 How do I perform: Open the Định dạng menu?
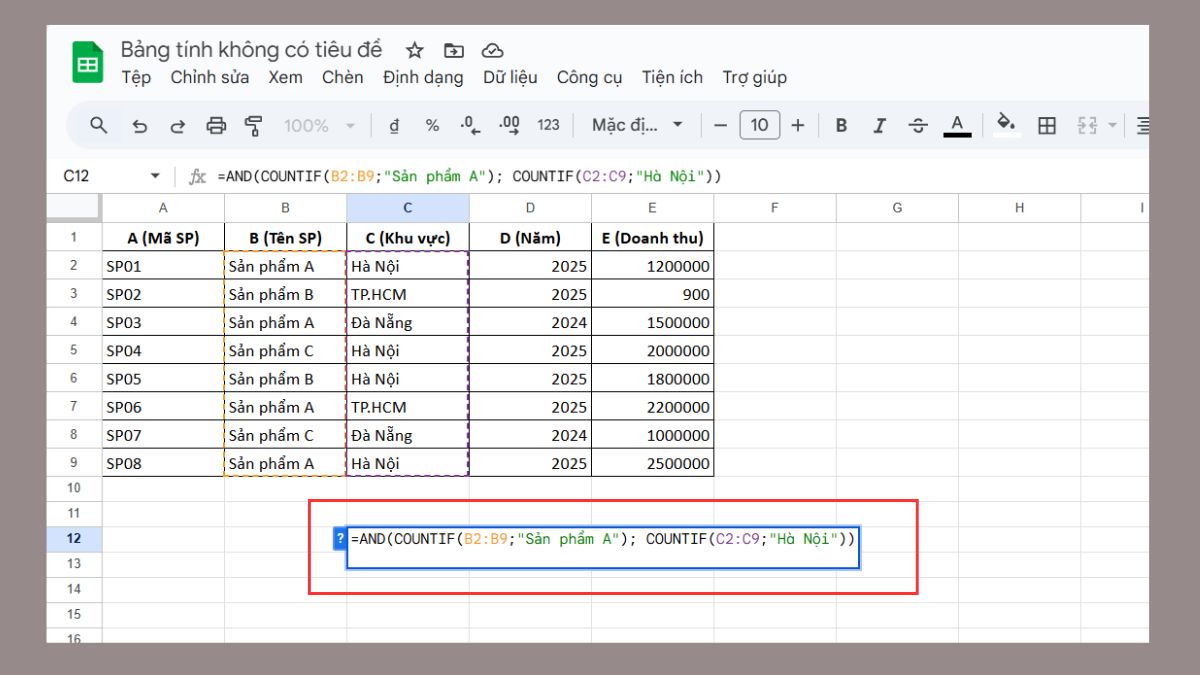(x=424, y=77)
